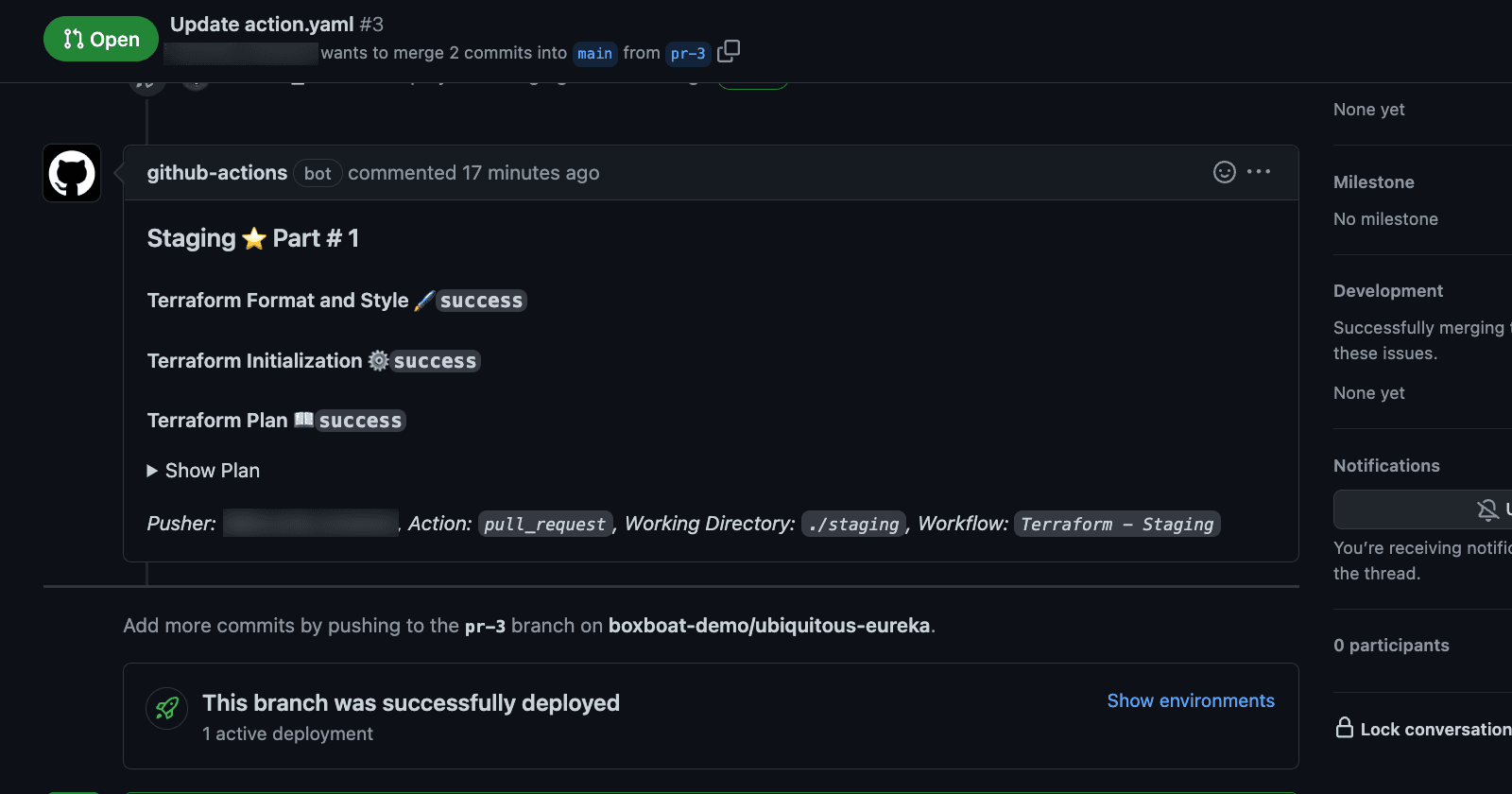
Task: Click the crossed-out bell notification button
Action: coord(1487,509)
